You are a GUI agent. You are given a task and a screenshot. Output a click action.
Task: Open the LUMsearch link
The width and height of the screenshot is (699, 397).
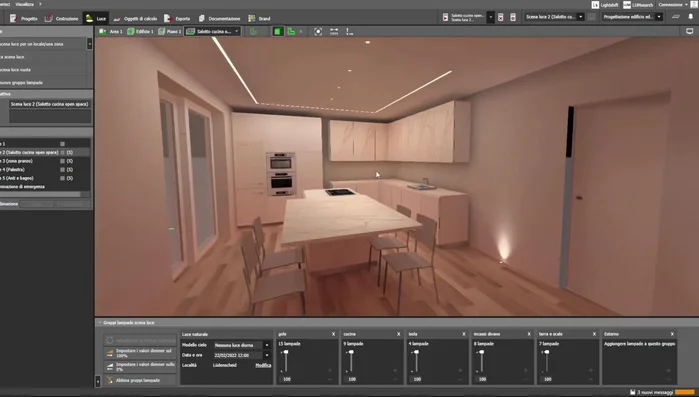pos(638,4)
